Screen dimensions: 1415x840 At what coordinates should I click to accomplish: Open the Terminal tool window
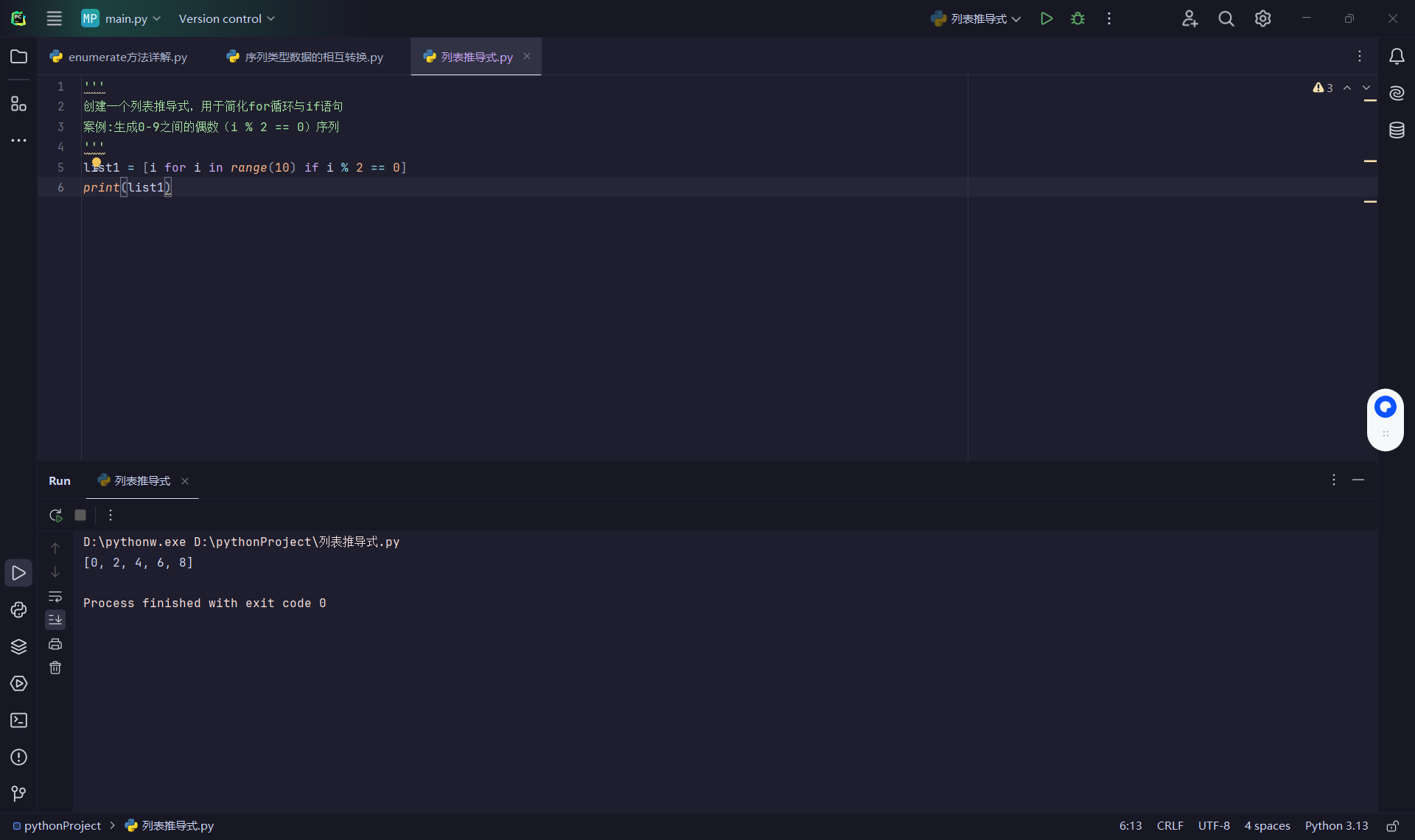[x=18, y=720]
